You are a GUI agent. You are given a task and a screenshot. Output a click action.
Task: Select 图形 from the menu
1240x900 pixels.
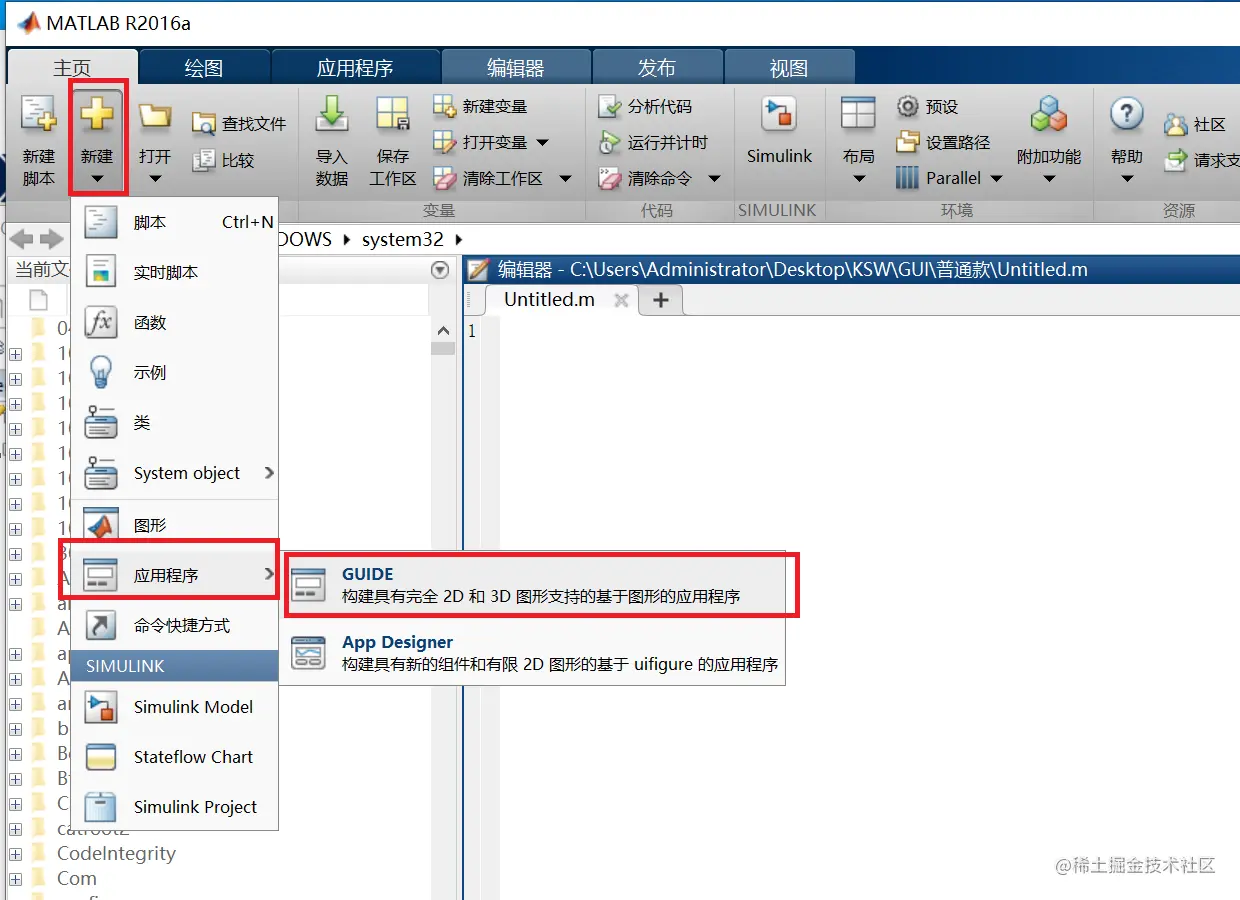pyautogui.click(x=175, y=525)
